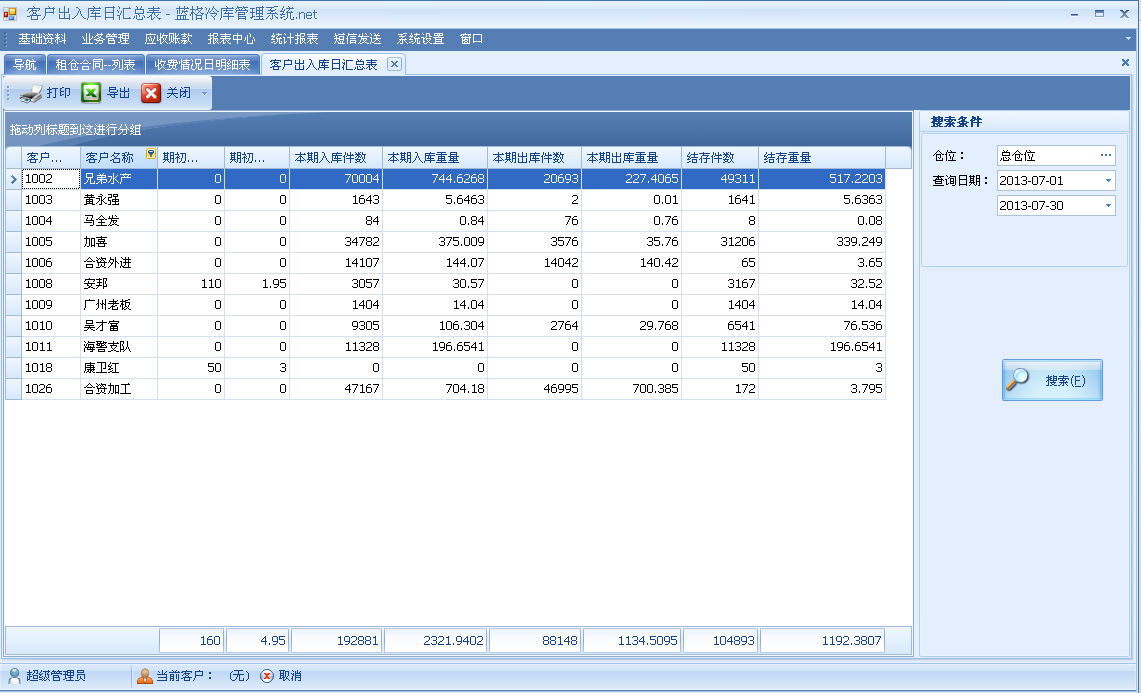Open the 短信发送 menu
The height and width of the screenshot is (693, 1141).
point(357,39)
